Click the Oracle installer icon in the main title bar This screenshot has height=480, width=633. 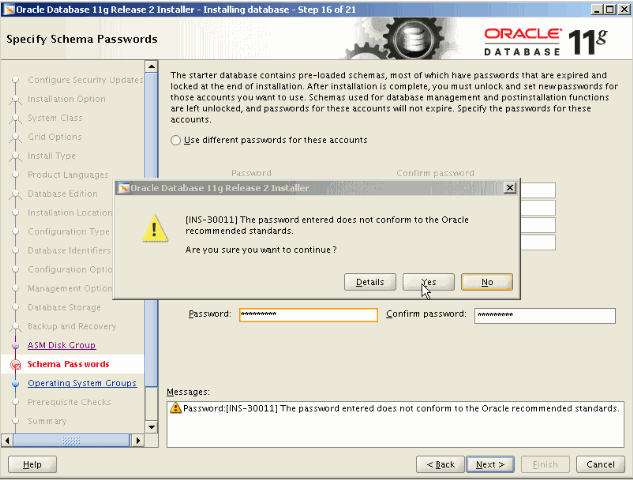9,9
